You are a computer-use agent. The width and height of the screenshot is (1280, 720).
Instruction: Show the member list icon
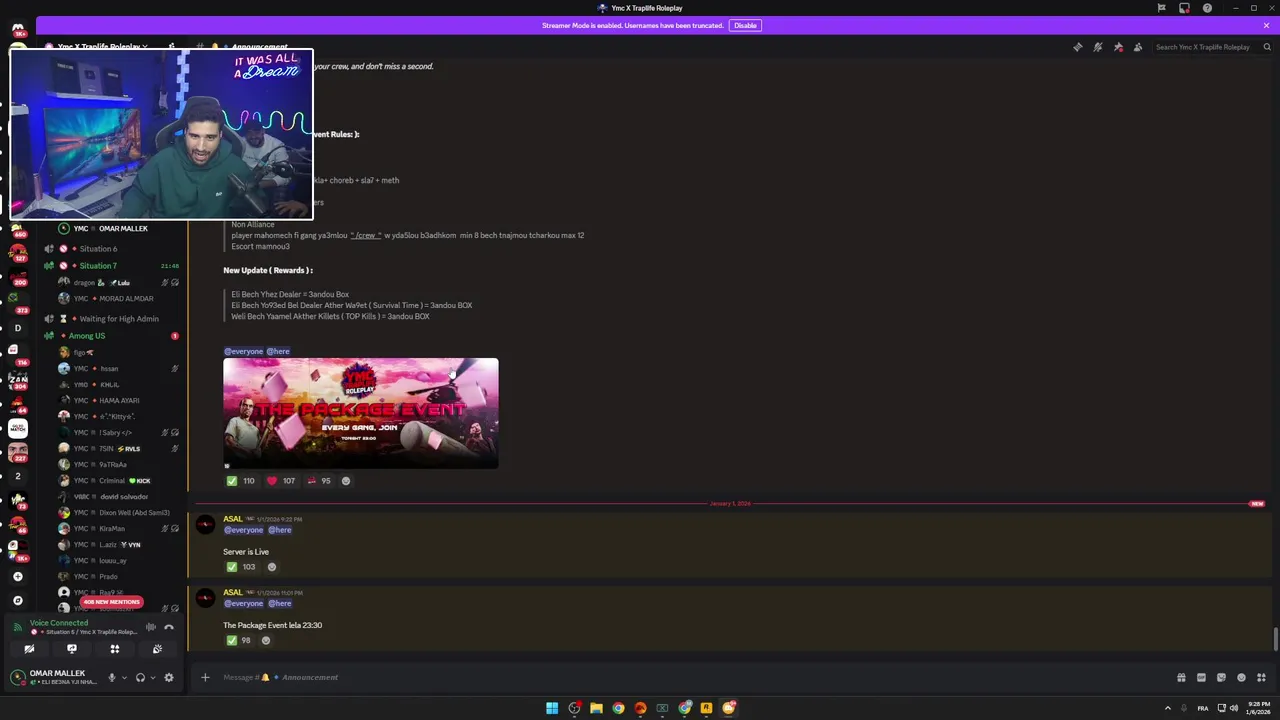click(1138, 47)
